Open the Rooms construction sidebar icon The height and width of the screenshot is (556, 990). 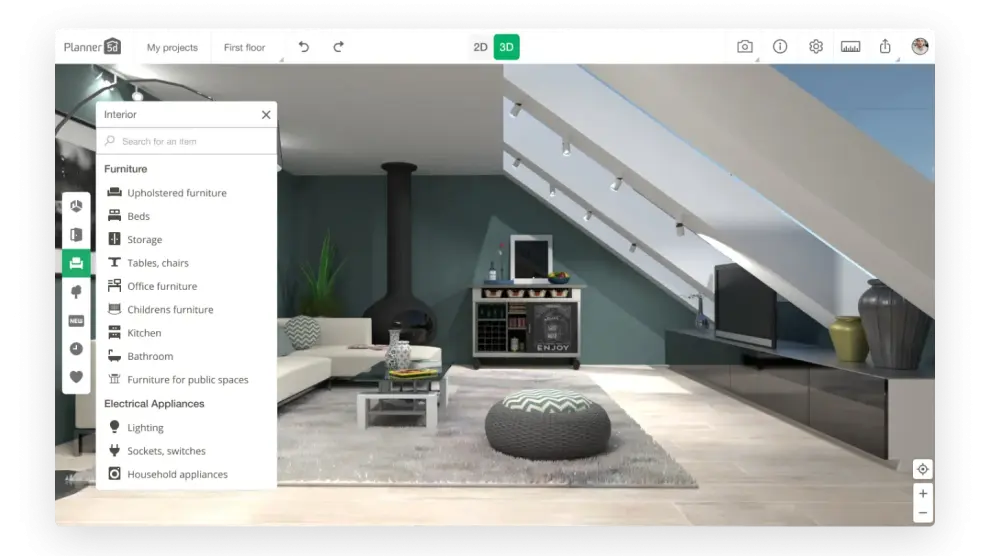[76, 206]
